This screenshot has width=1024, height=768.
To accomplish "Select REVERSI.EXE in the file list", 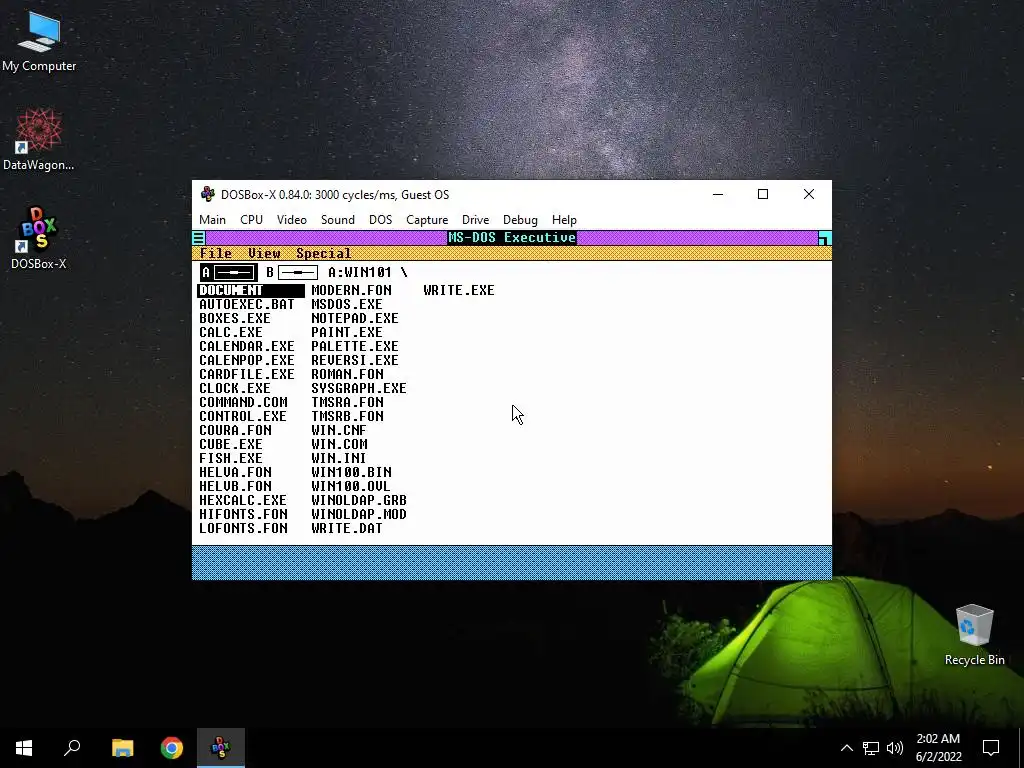I will [355, 360].
